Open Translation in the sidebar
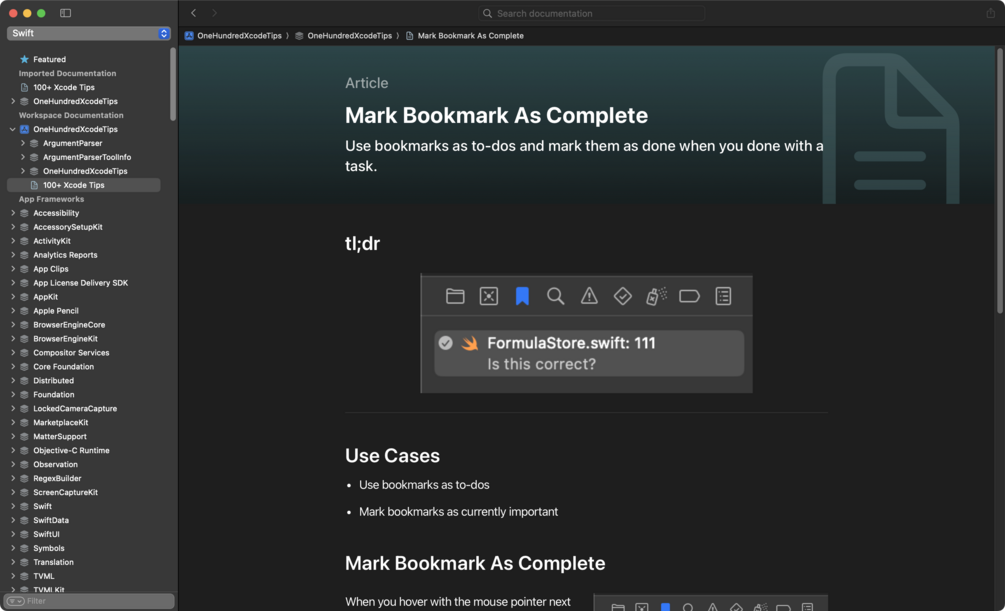Screen dimensions: 1005x611 [x=53, y=562]
